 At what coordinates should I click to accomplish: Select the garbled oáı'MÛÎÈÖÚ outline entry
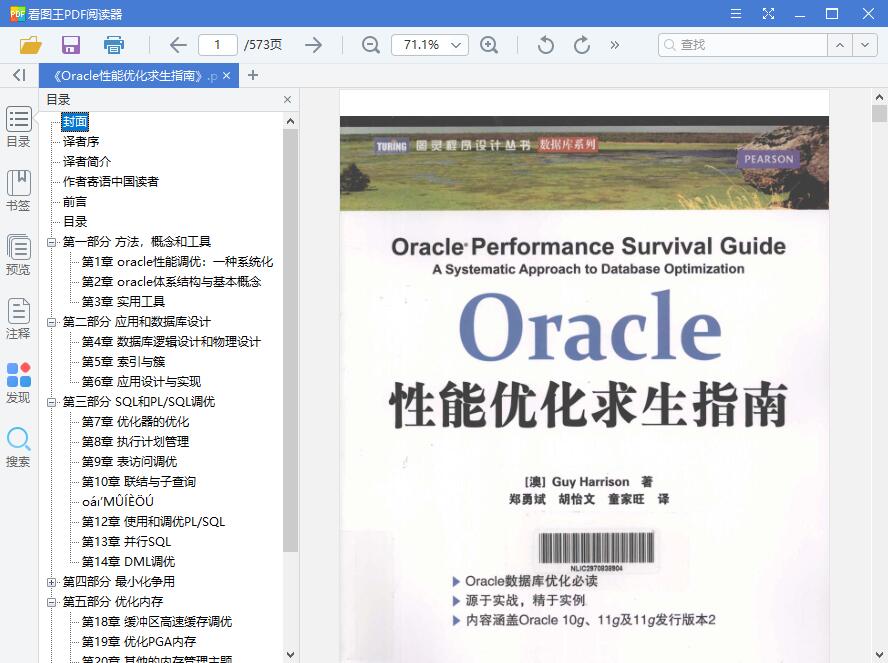[x=118, y=501]
